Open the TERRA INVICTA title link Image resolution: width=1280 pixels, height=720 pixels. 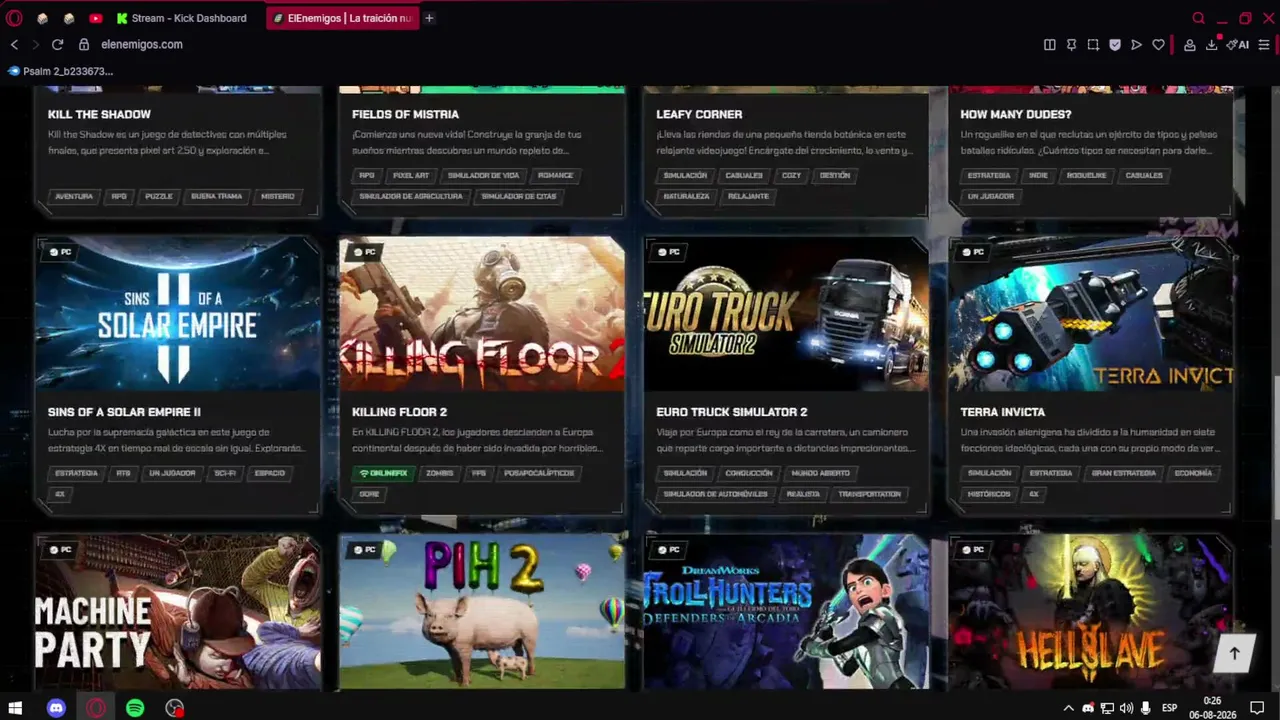pyautogui.click(x=1002, y=412)
